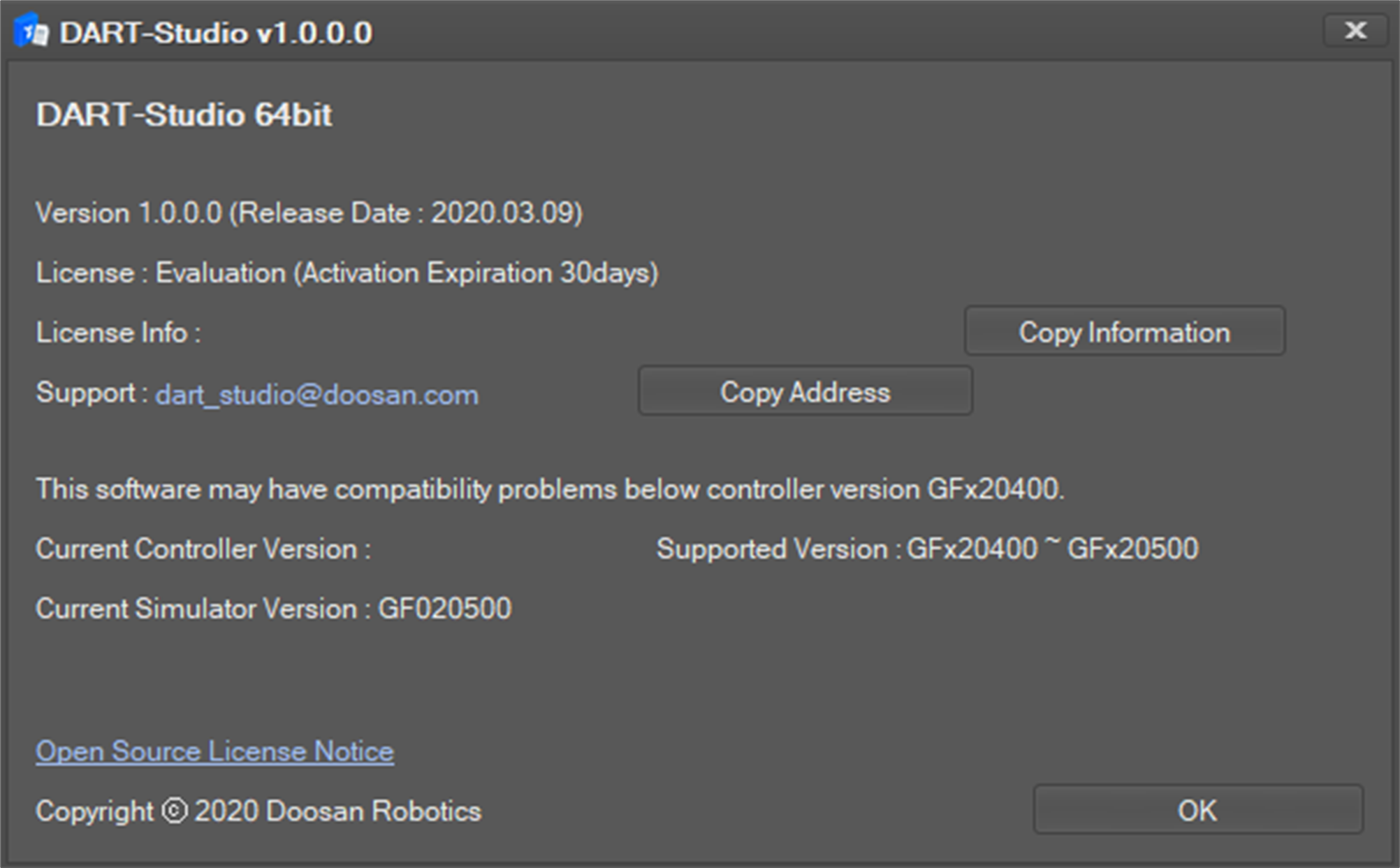1400x868 pixels.
Task: Open the dart_studio@doosan.com support email link
Action: pyautogui.click(x=316, y=395)
